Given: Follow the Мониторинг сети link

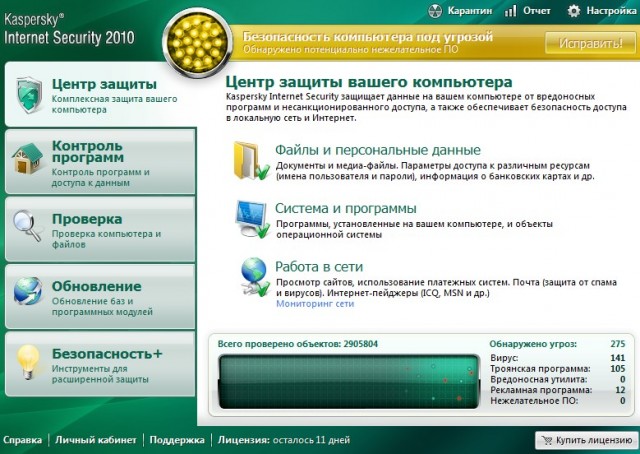Looking at the screenshot, I should pyautogui.click(x=315, y=304).
